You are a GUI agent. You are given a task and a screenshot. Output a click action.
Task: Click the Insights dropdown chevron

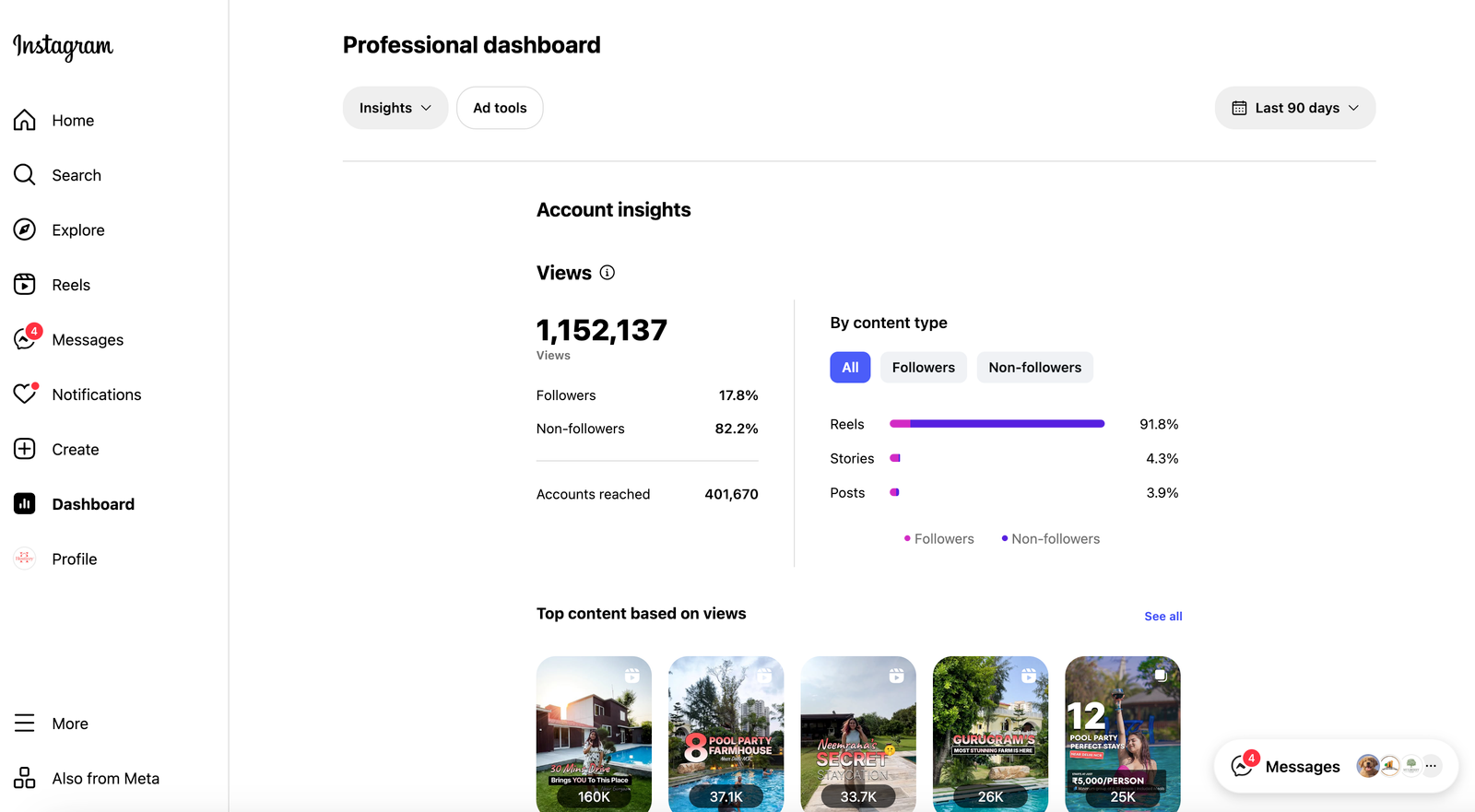click(x=426, y=108)
